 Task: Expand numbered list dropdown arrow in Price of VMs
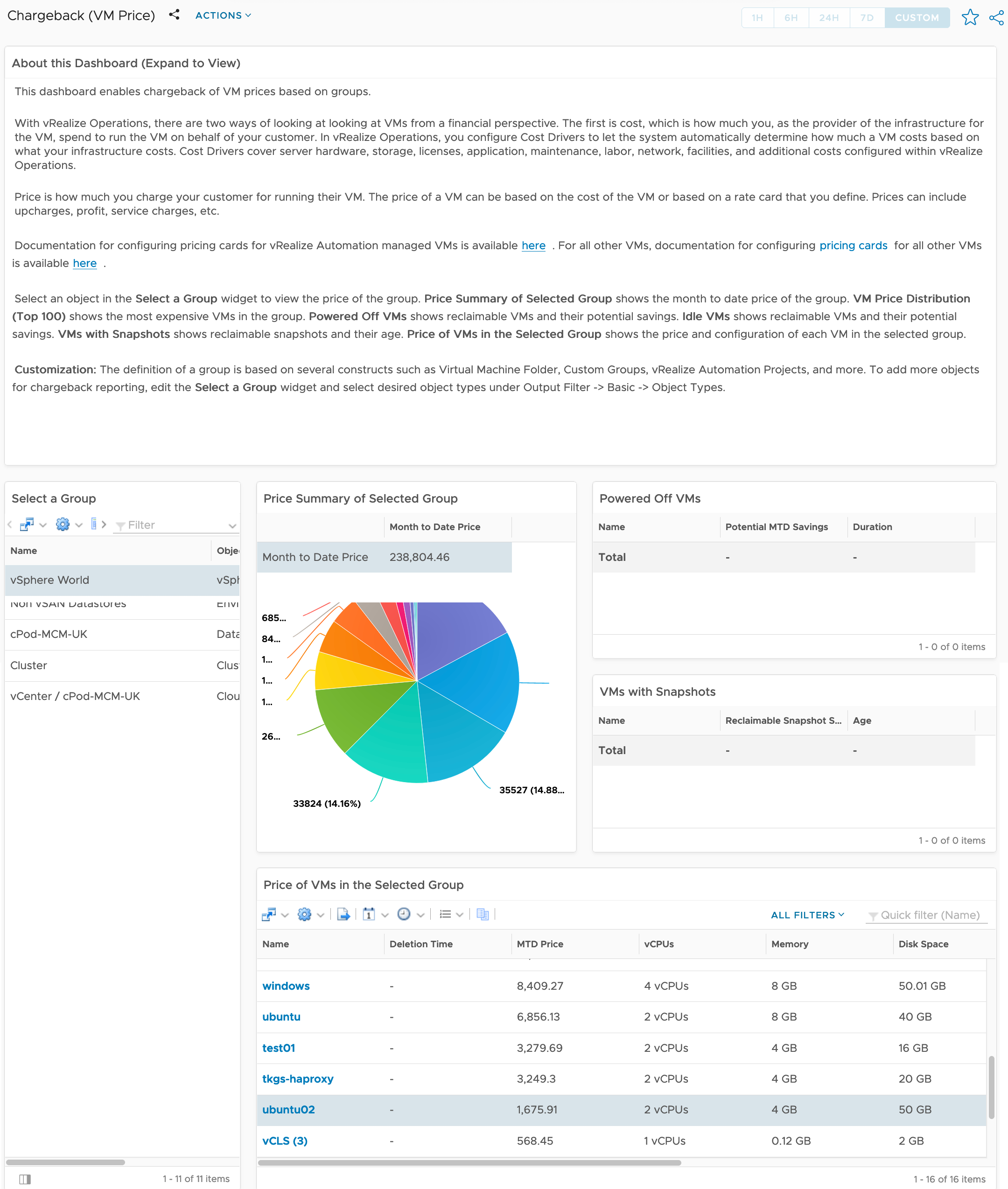(459, 916)
